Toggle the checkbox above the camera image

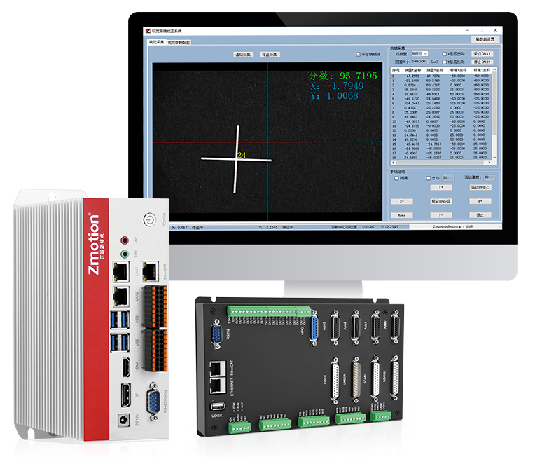tap(358, 54)
